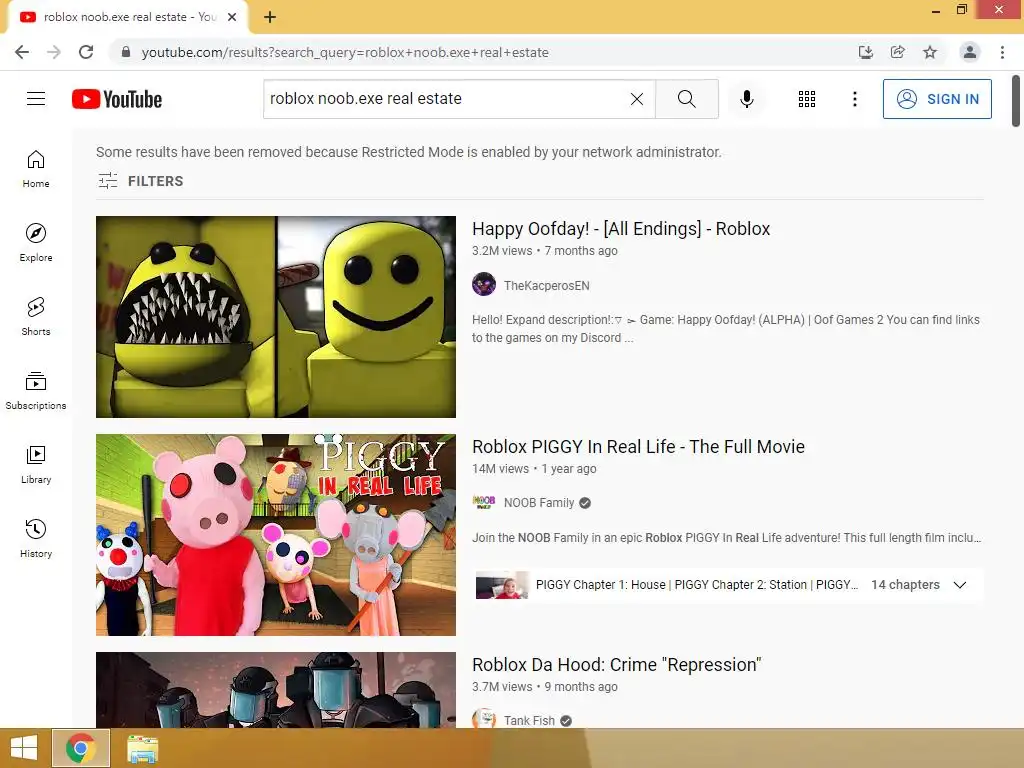Click the Happy Oofday description text
This screenshot has height=768, width=1024.
pos(726,328)
